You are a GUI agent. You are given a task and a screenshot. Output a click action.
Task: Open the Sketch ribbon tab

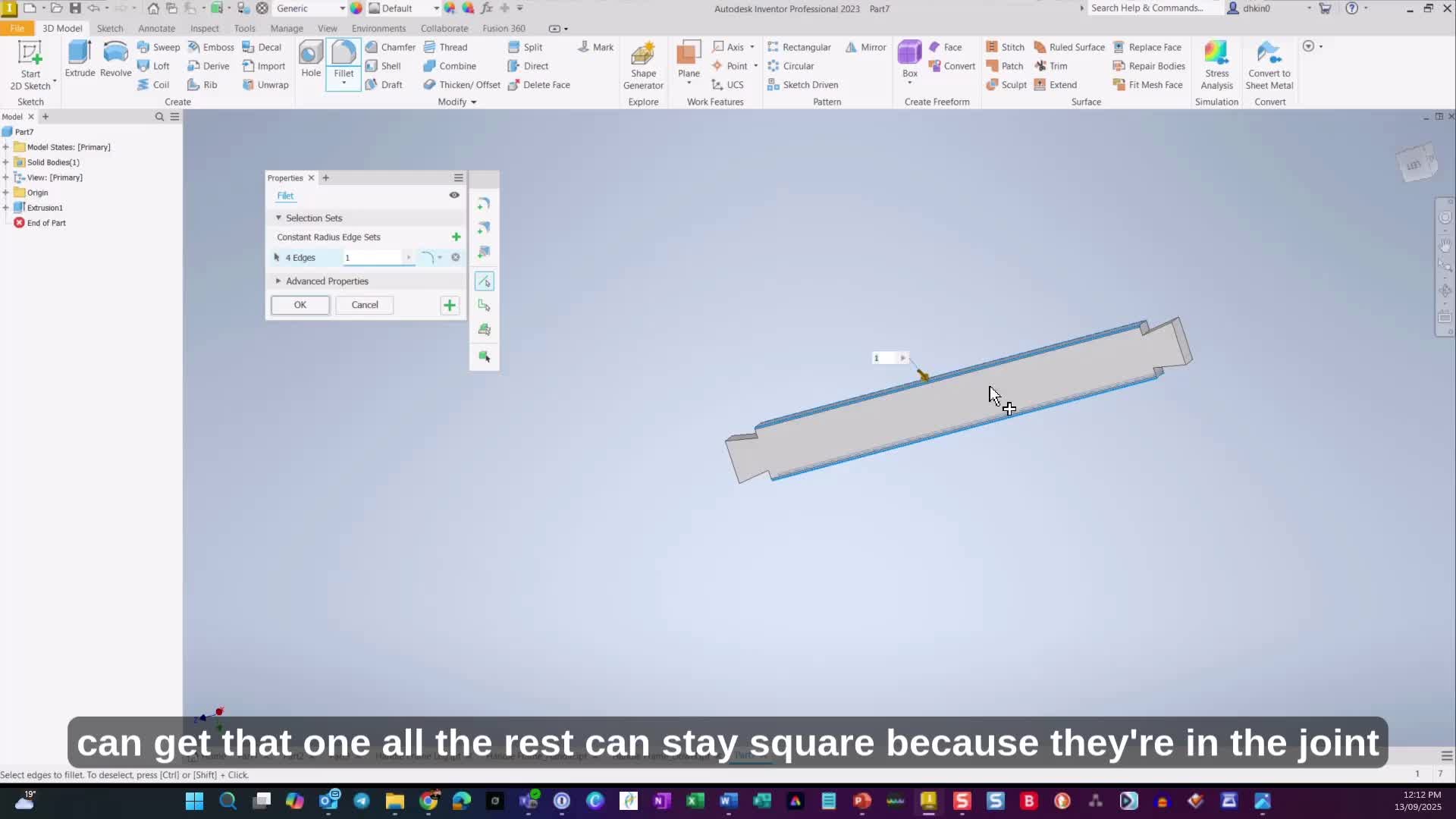click(110, 28)
